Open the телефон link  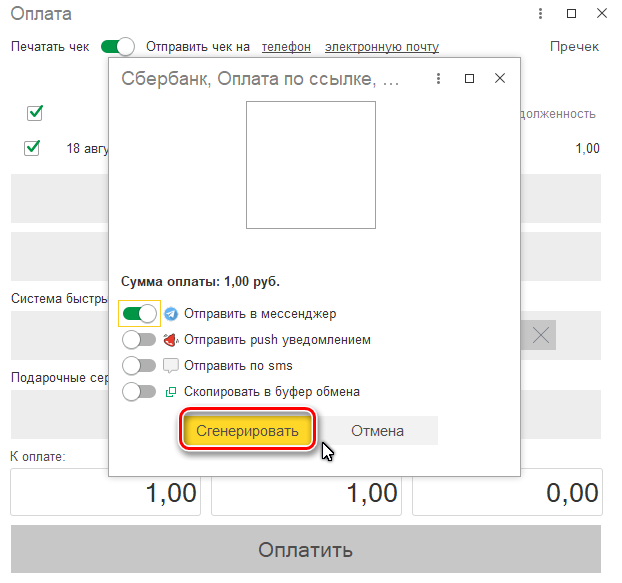click(x=286, y=47)
